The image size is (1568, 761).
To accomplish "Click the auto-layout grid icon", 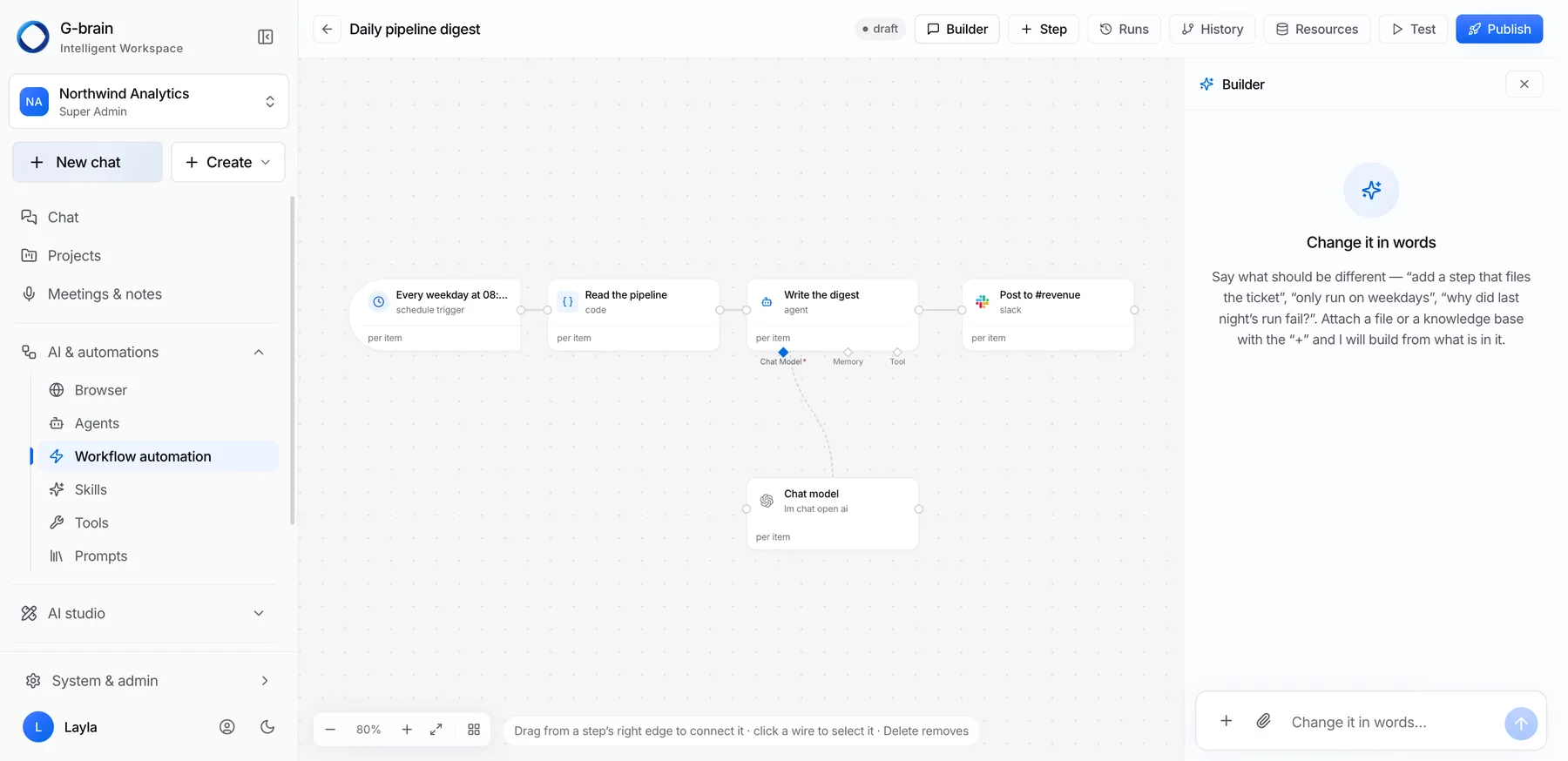I will tap(474, 730).
